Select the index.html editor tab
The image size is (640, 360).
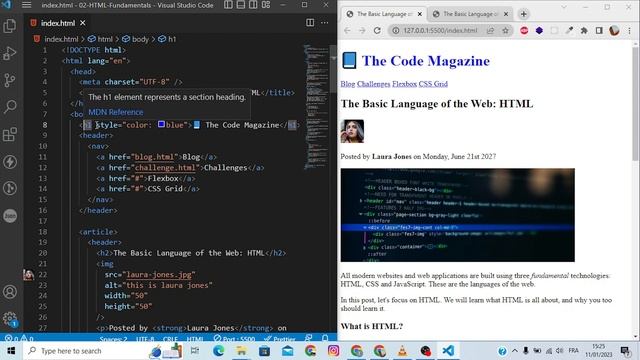point(58,23)
